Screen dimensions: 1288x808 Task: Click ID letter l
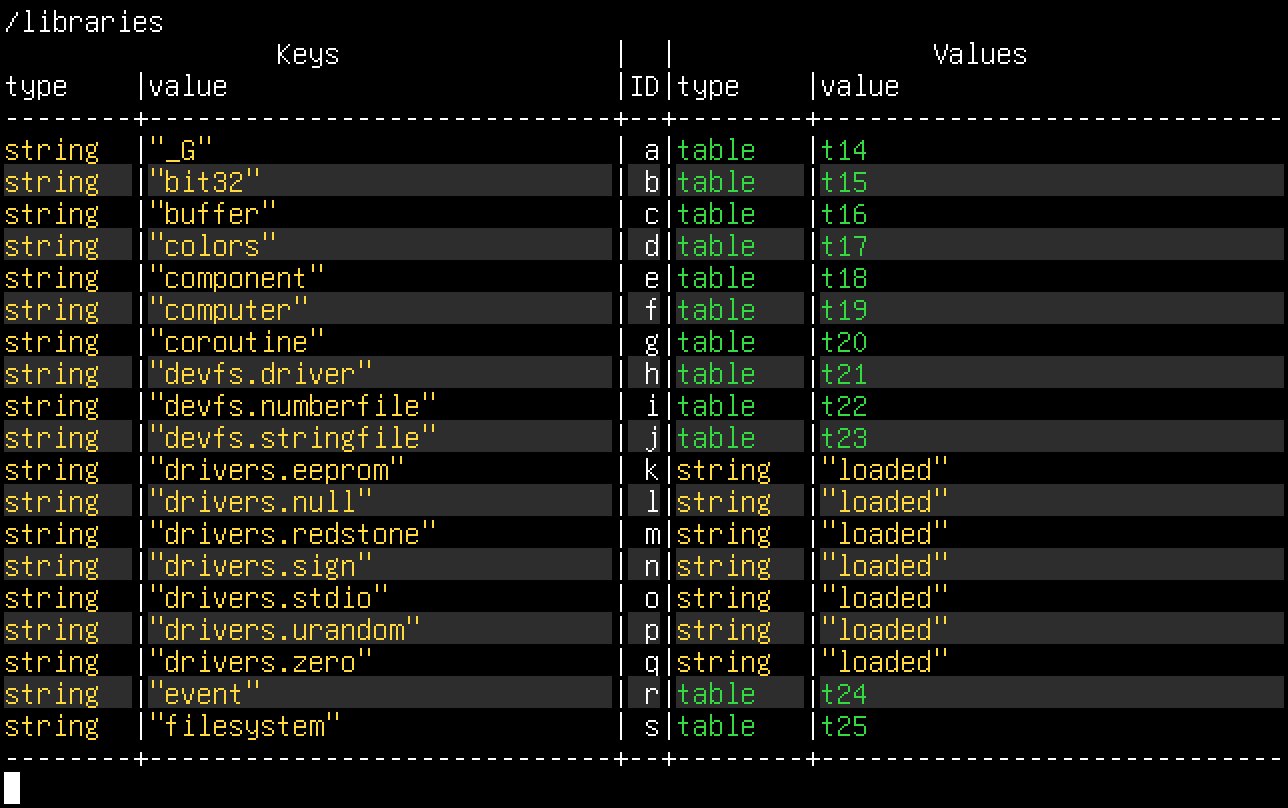[652, 502]
